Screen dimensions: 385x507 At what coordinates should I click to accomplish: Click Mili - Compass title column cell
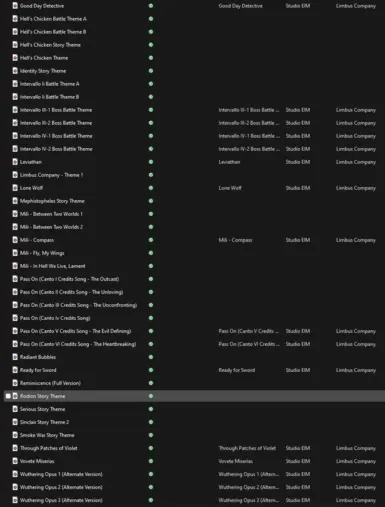(235, 240)
